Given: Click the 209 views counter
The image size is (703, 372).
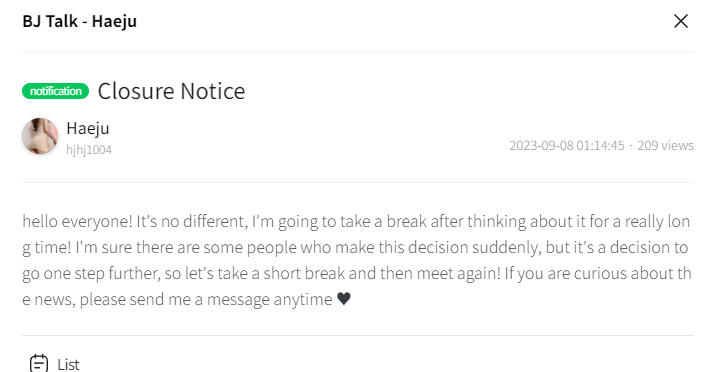Looking at the screenshot, I should click(x=665, y=145).
